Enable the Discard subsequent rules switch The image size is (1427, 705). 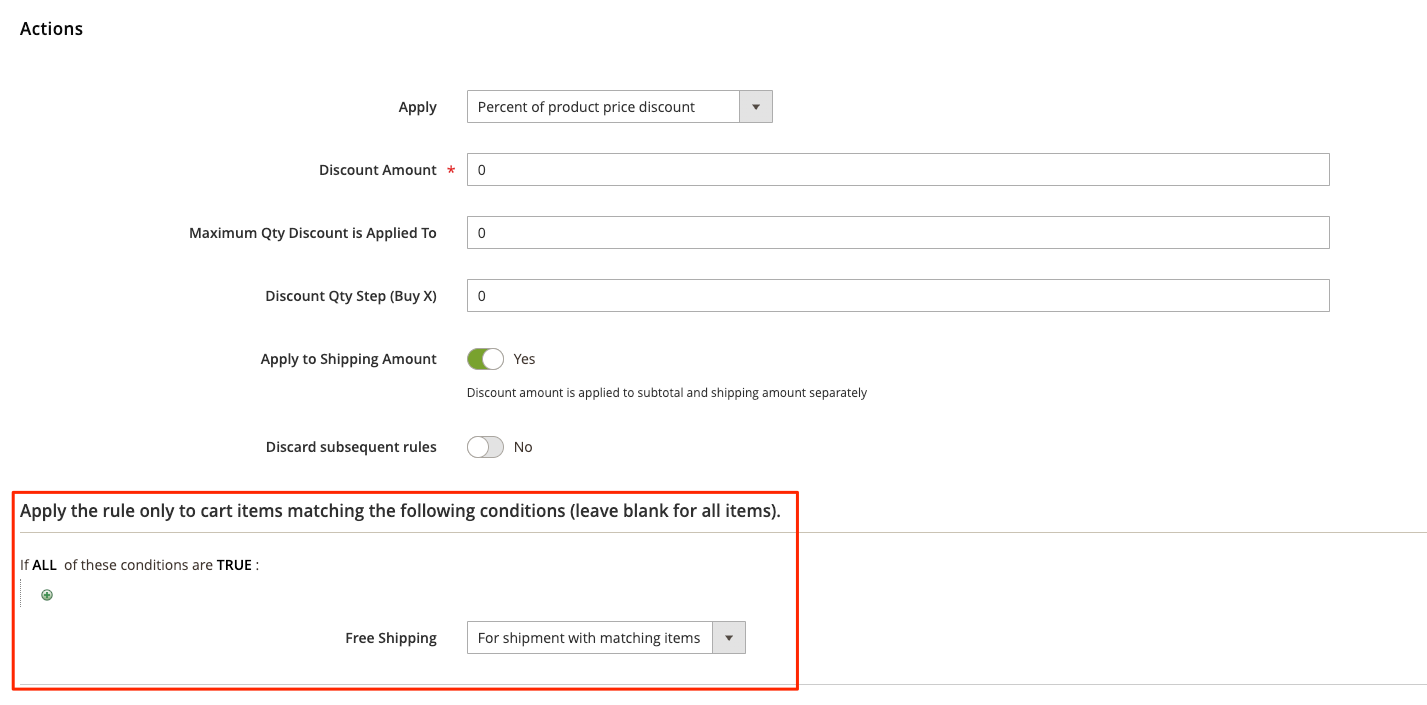pos(485,447)
